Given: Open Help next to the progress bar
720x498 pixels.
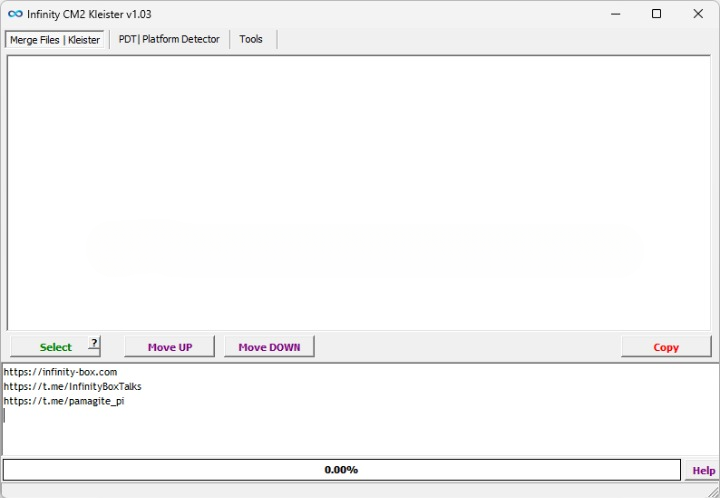Looking at the screenshot, I should 703,470.
